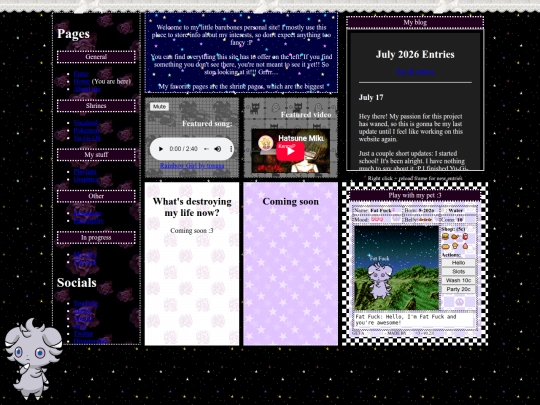
Task: Open the Enter page link
Action: (81, 74)
